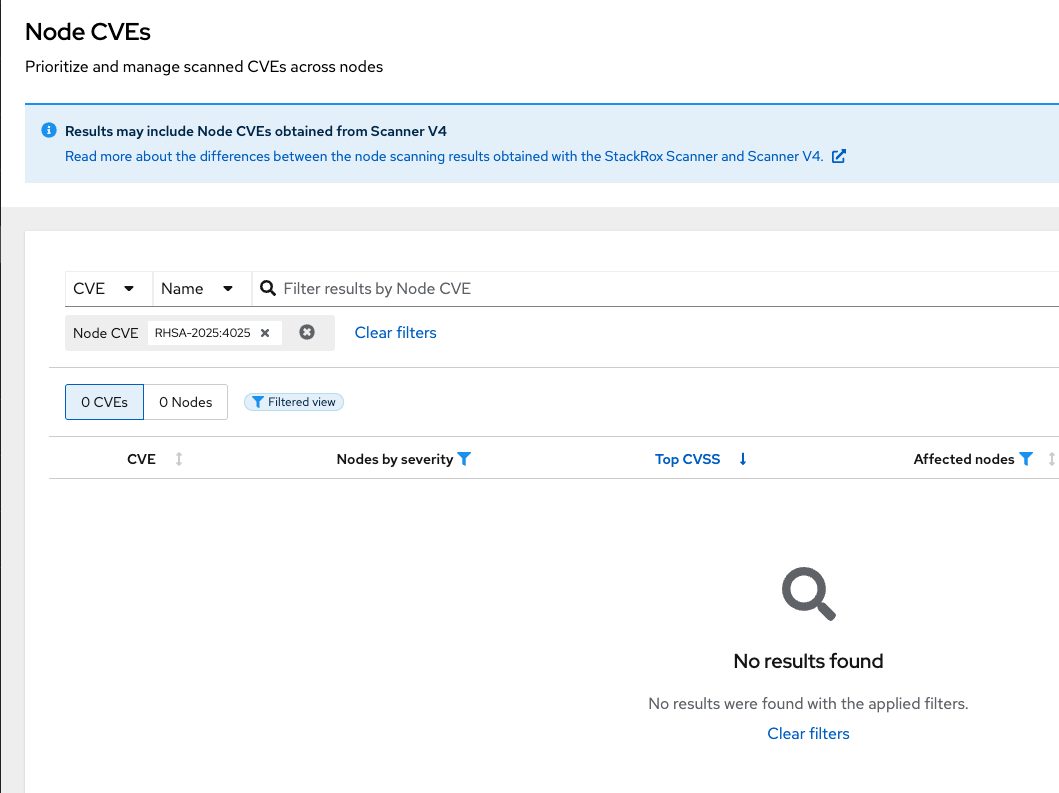This screenshot has width=1059, height=793.
Task: Click No results were found with applied filters text
Action: [x=808, y=704]
